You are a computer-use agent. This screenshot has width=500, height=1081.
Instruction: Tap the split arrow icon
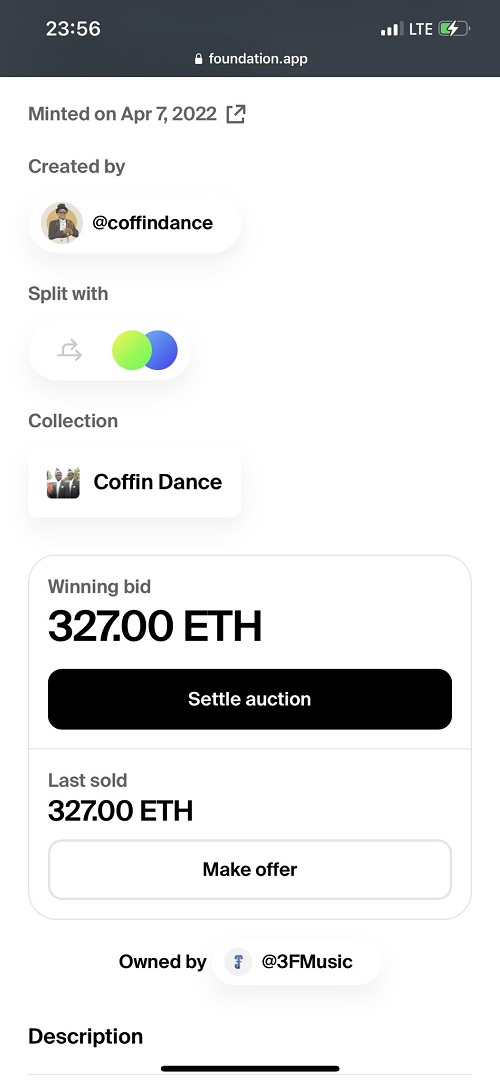[x=70, y=351]
